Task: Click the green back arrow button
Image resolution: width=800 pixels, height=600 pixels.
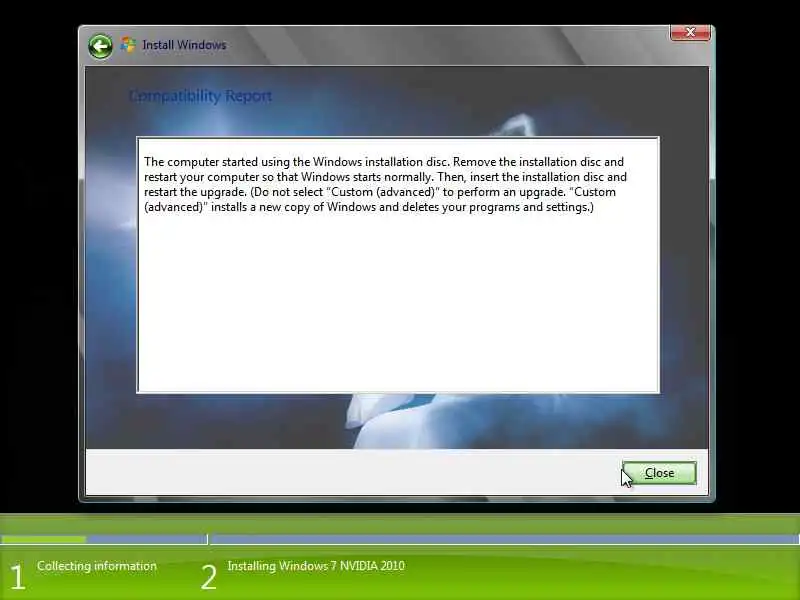Action: [100, 46]
